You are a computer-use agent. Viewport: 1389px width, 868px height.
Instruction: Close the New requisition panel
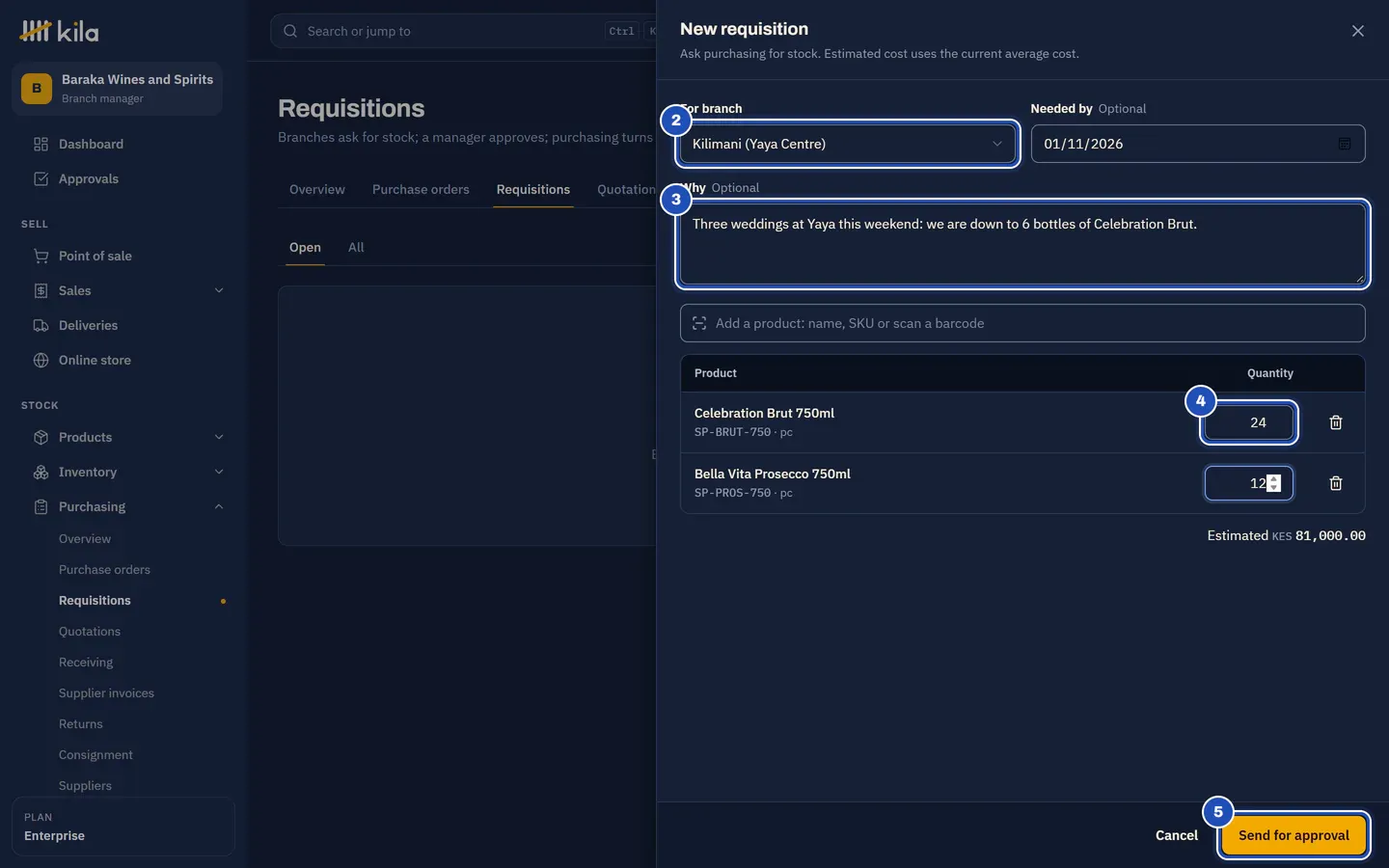(1358, 31)
